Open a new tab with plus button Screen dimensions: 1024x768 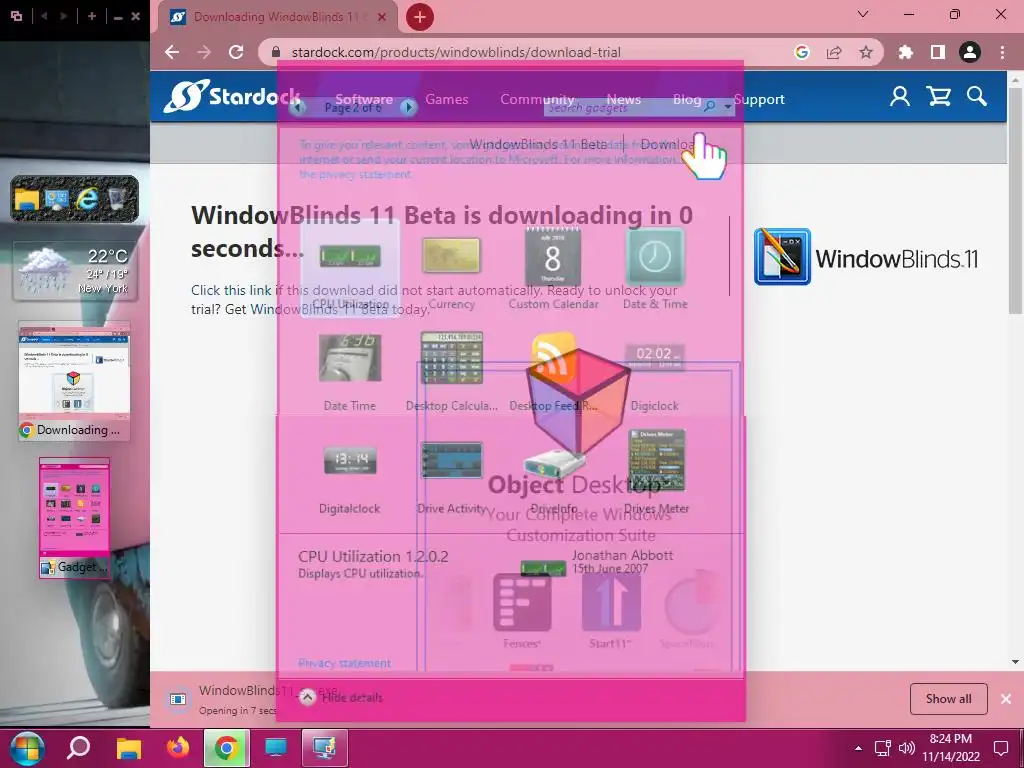point(420,17)
